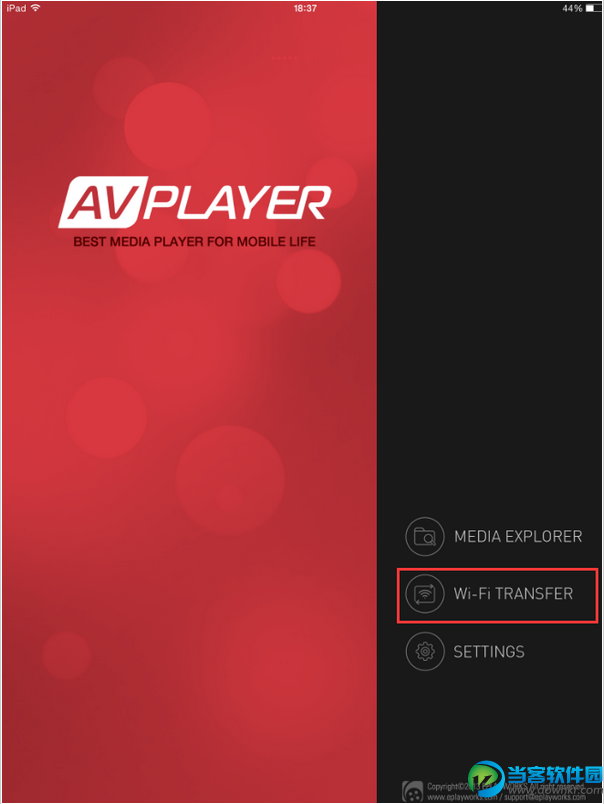Tap the BEST MEDIA PLAYER FOR MOBILE LIFE tagline

pos(194,242)
